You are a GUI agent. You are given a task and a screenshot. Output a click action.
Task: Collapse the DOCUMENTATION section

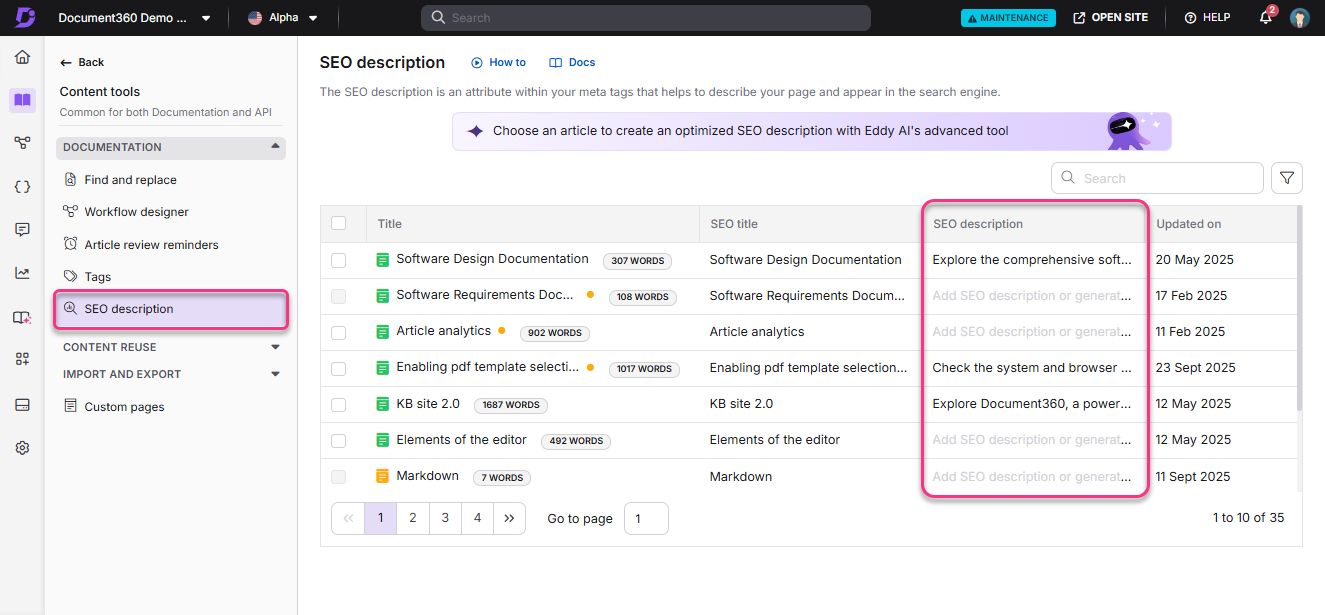point(273,147)
